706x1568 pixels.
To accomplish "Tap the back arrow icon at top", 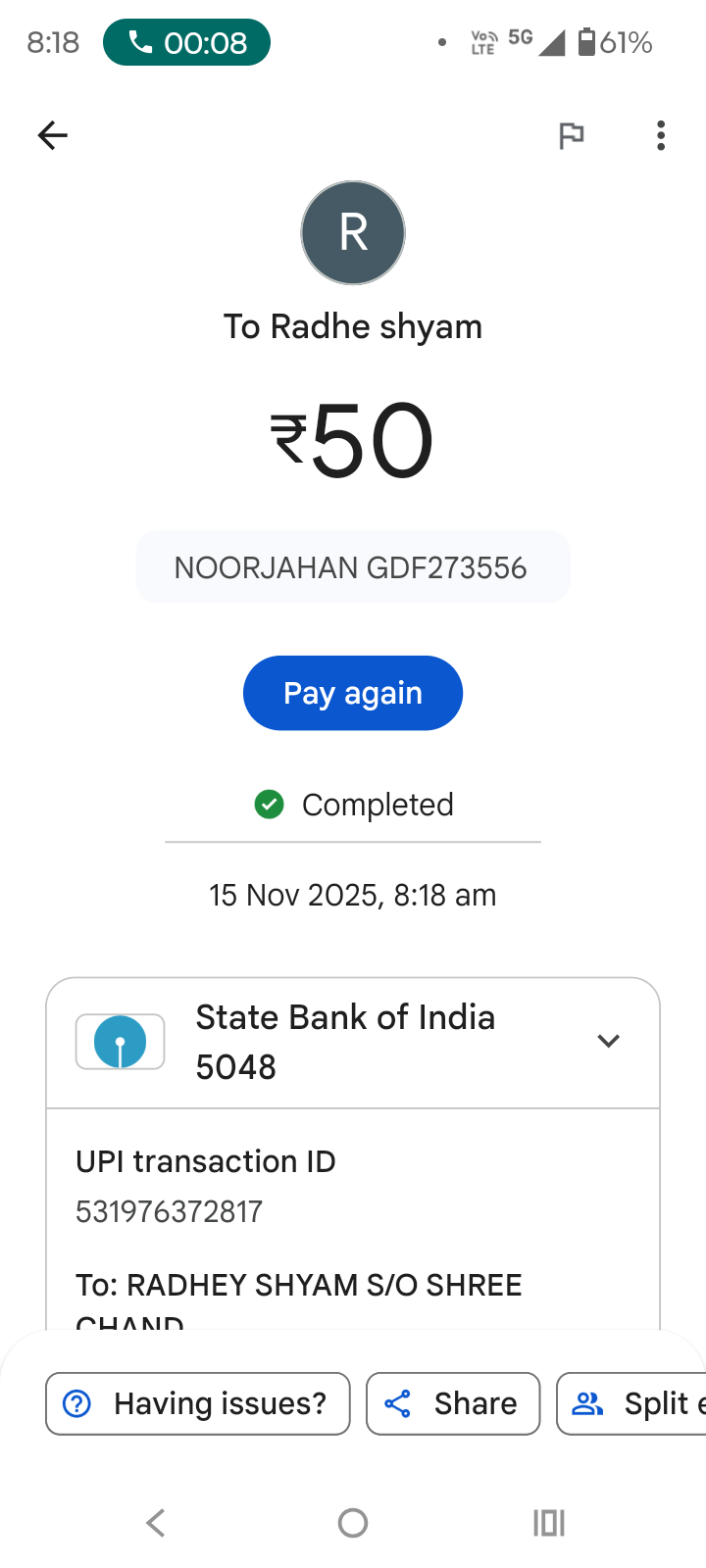I will [53, 135].
